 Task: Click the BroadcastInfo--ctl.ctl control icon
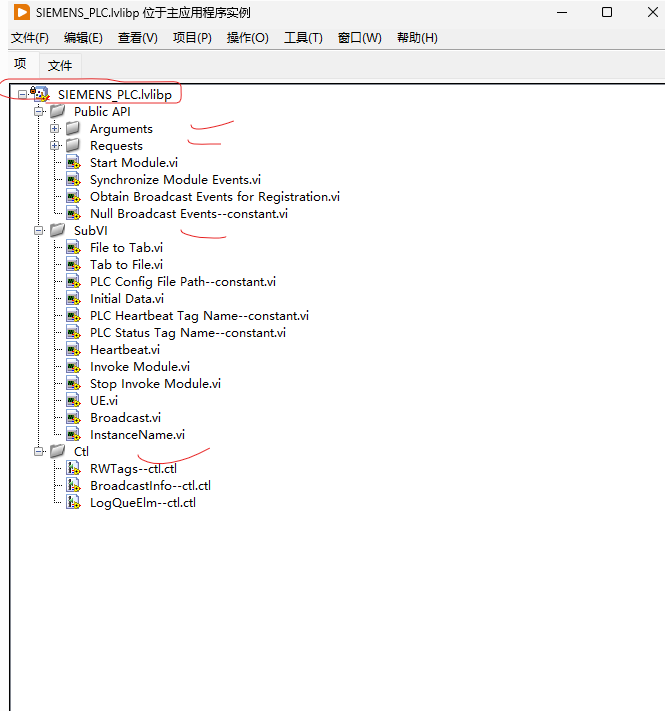pyautogui.click(x=72, y=486)
